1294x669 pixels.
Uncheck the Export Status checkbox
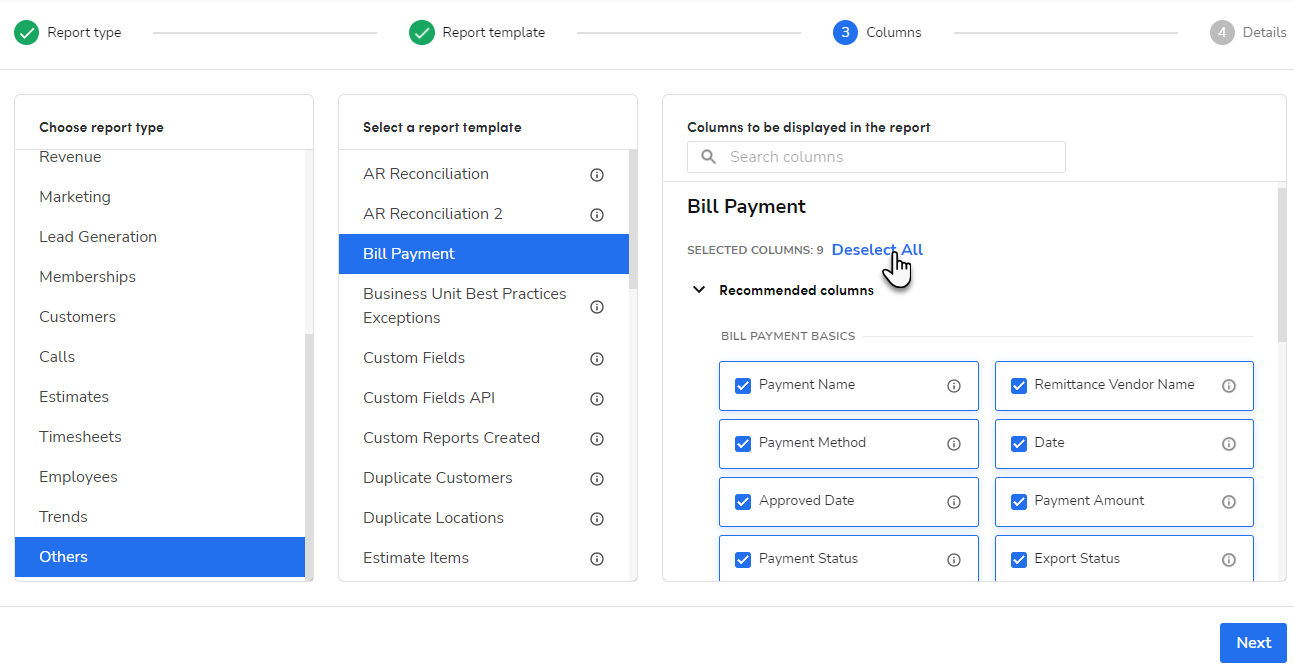1019,560
